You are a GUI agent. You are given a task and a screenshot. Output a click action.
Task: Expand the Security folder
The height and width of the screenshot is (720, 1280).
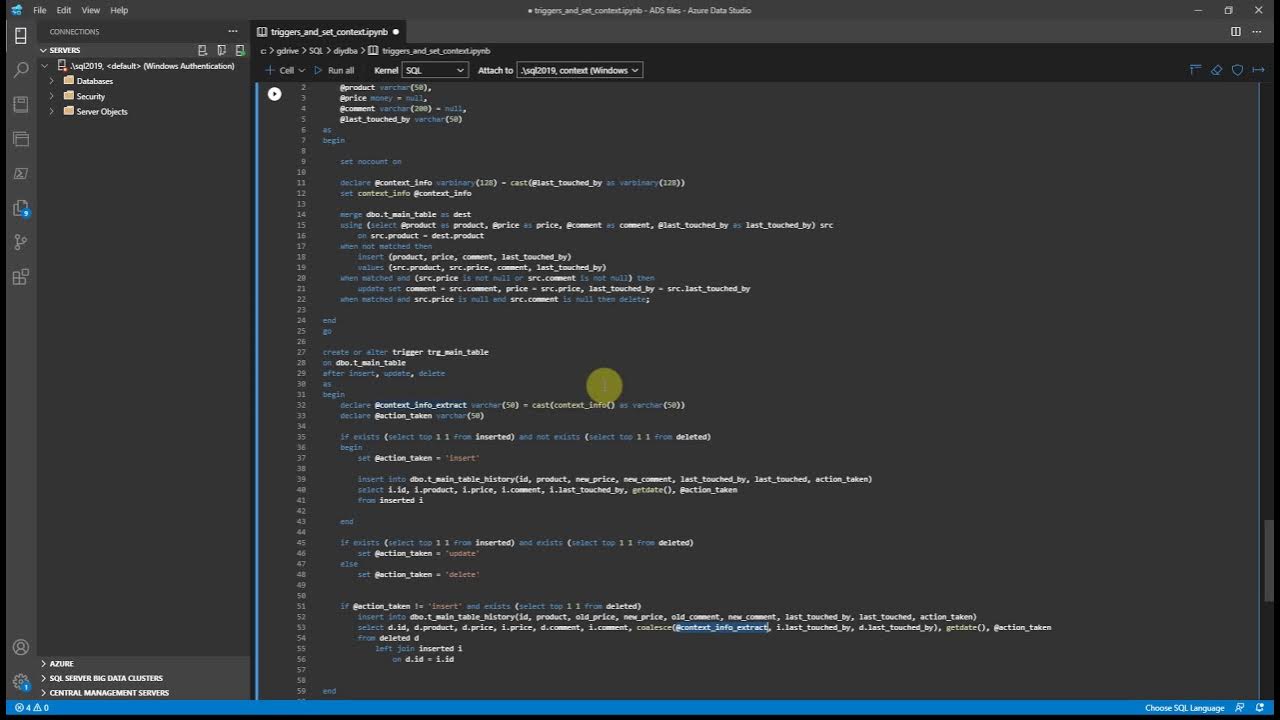point(52,96)
